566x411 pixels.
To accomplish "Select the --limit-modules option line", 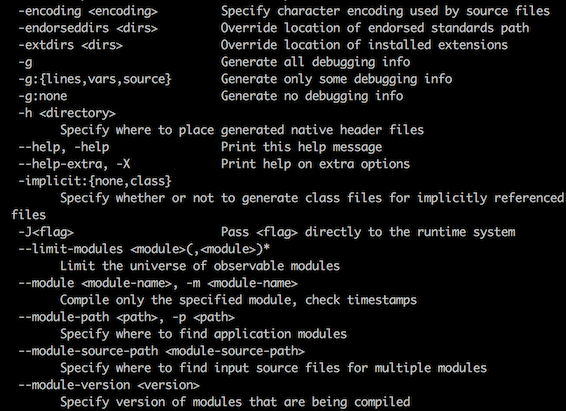I will click(x=144, y=249).
